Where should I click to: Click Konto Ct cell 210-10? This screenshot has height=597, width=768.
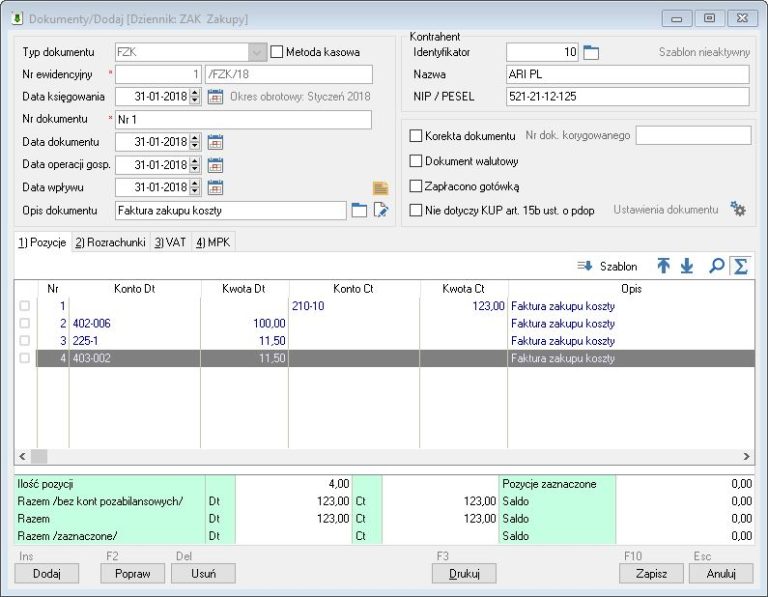coord(354,306)
